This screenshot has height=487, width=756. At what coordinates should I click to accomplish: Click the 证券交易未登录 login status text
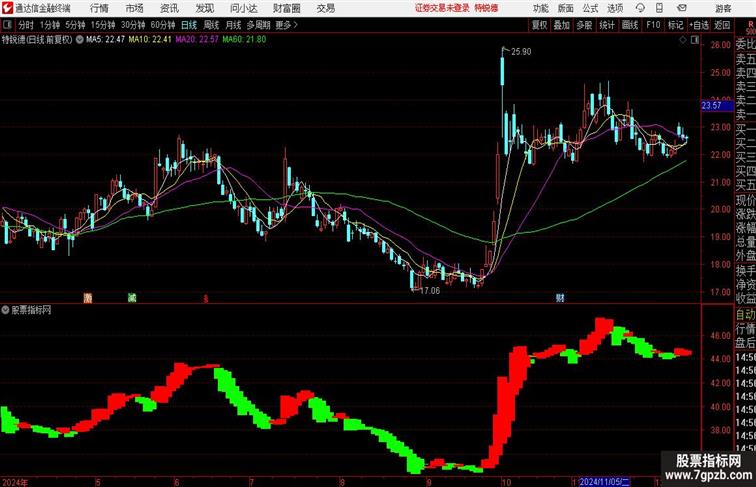(x=442, y=8)
